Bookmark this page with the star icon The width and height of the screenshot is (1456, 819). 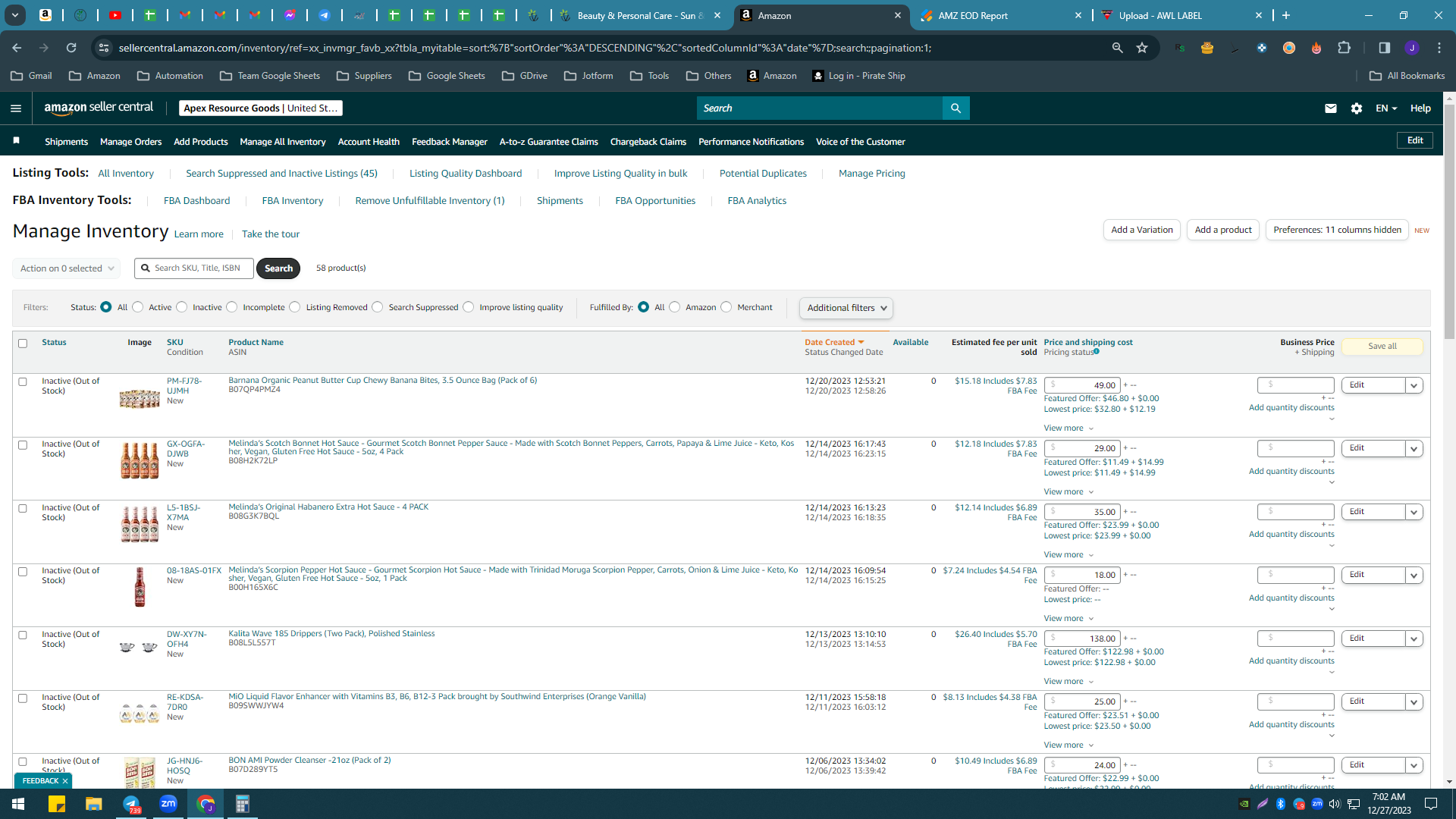coord(1142,48)
